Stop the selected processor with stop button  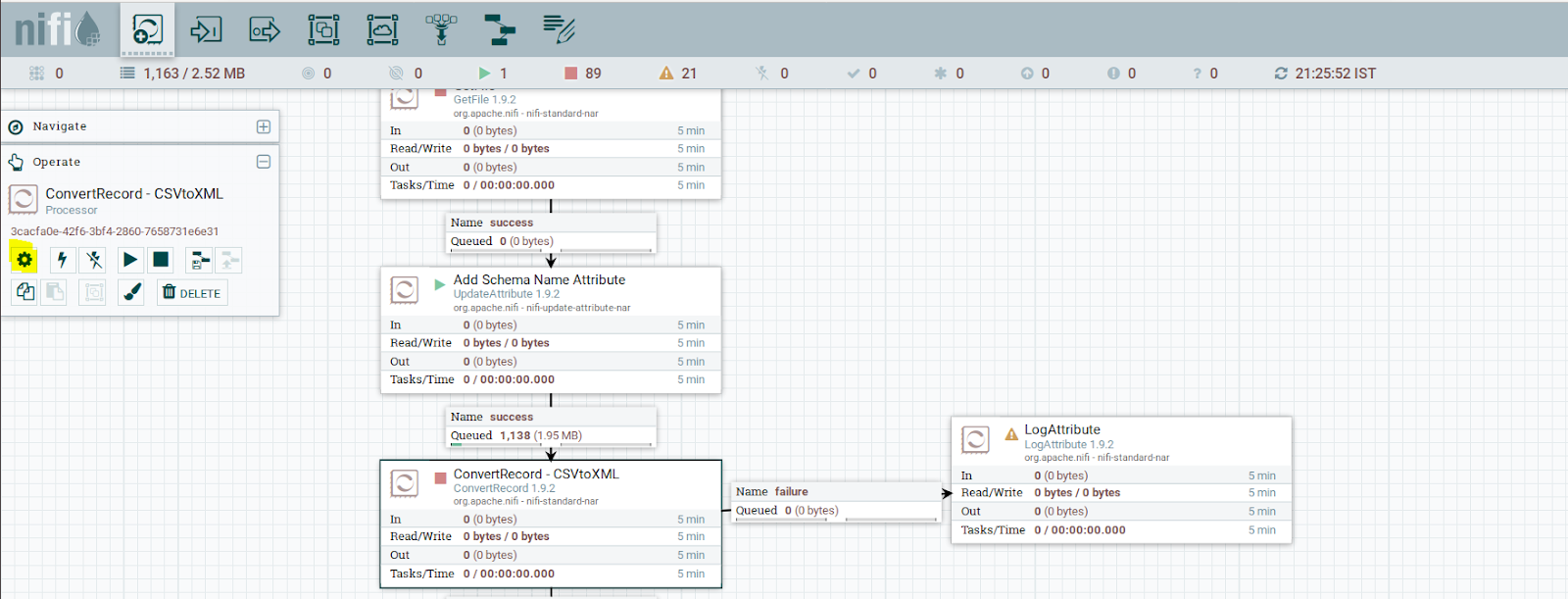[x=161, y=260]
